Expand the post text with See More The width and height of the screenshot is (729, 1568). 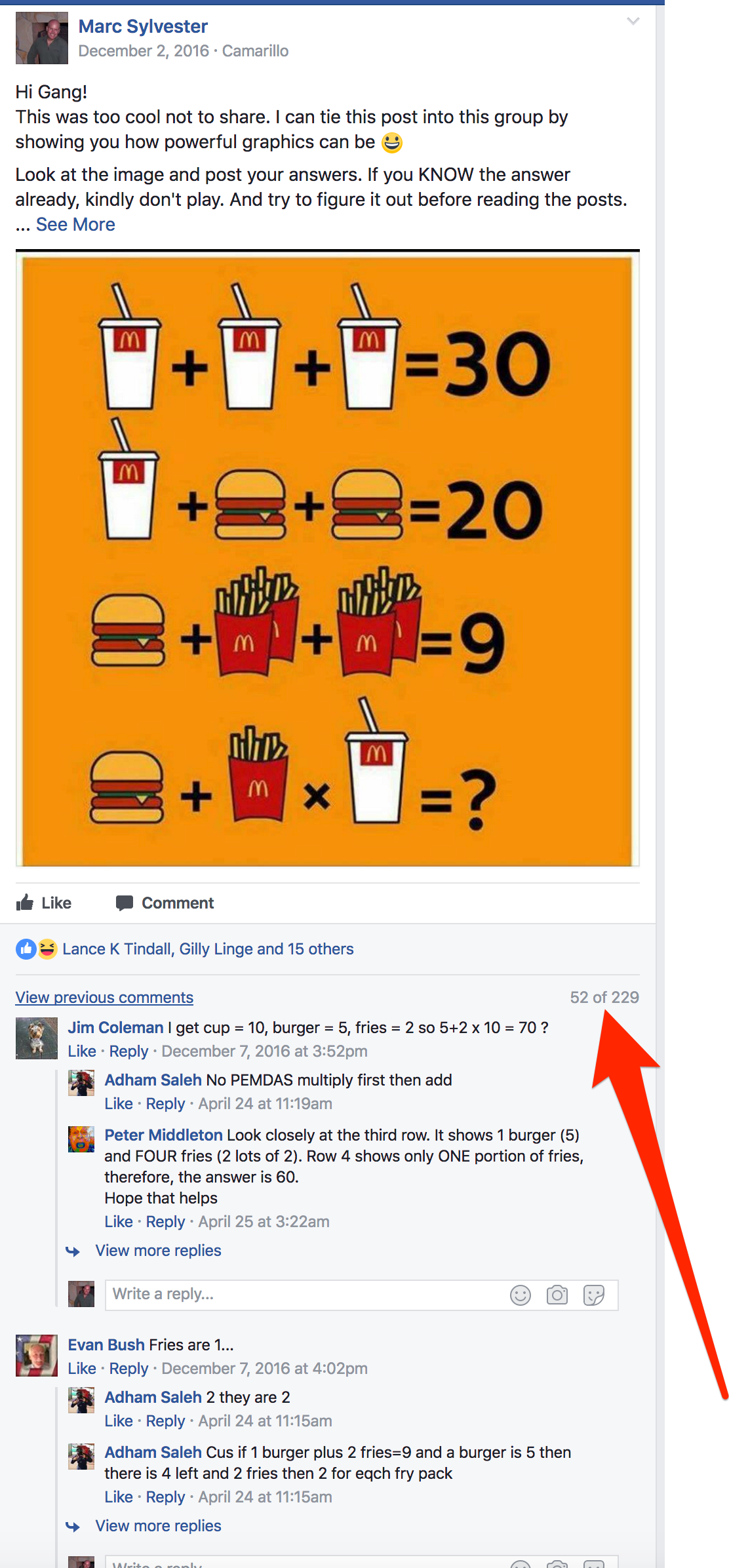point(75,224)
